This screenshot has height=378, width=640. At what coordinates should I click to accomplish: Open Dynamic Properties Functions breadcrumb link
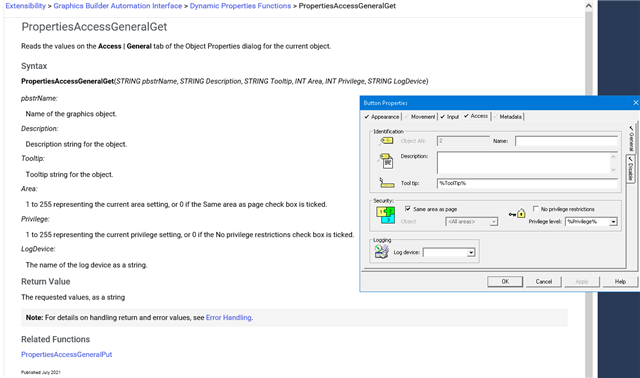240,6
